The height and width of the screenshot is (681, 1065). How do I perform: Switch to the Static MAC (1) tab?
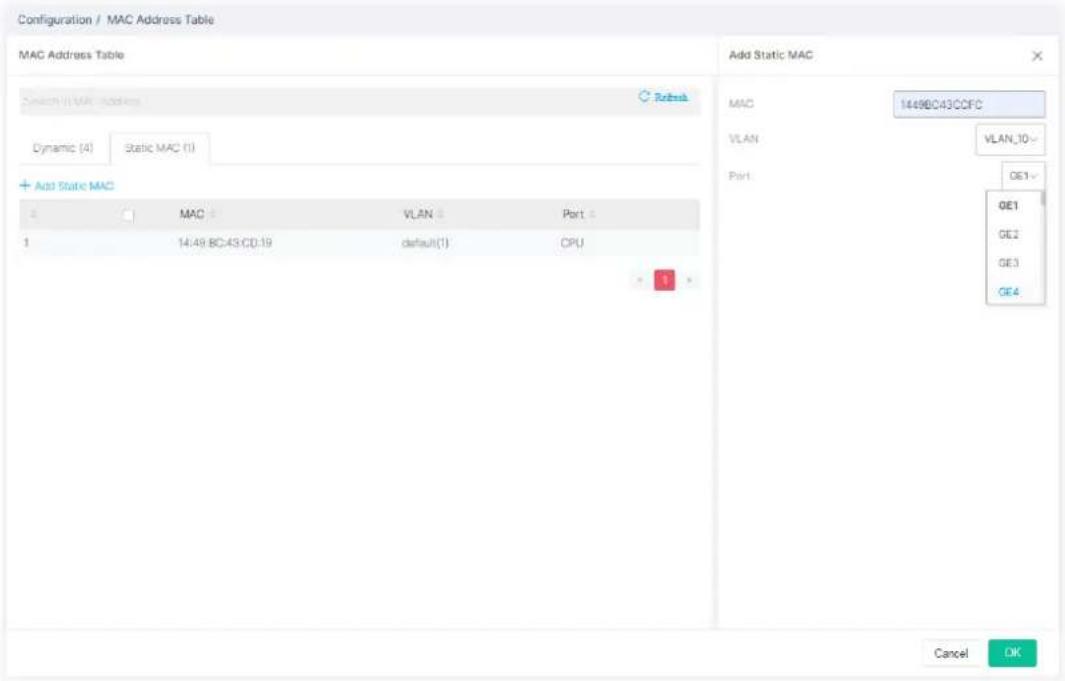[160, 148]
